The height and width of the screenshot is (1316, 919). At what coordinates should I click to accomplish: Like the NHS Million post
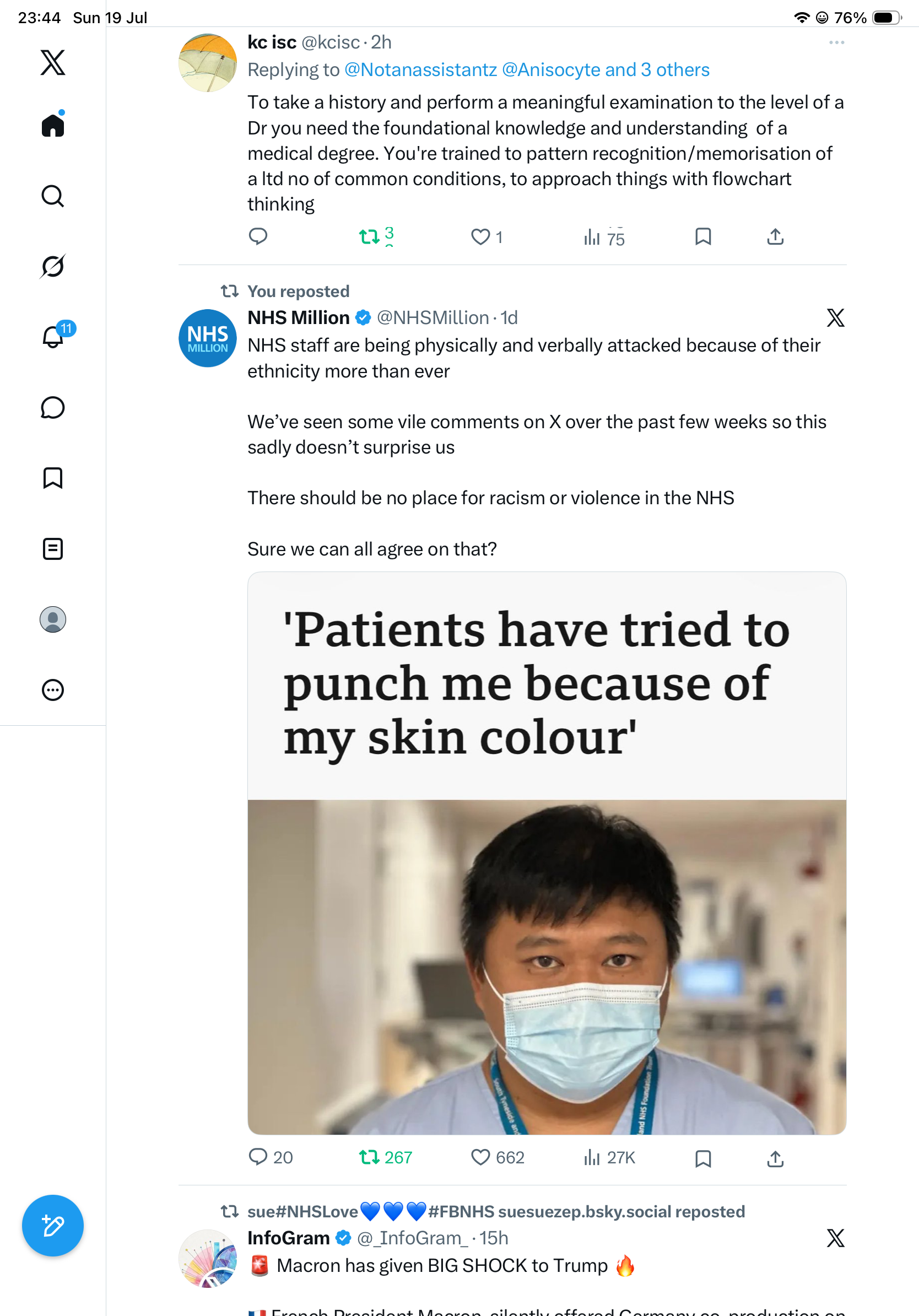click(x=480, y=1157)
